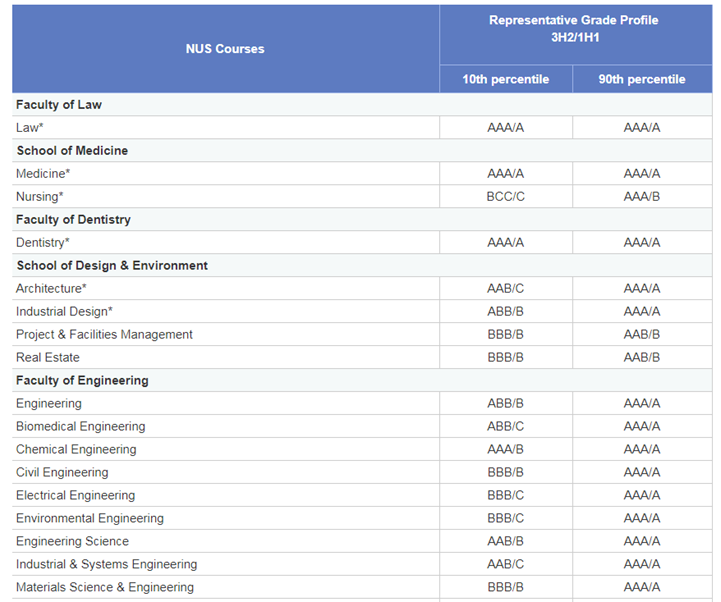721x602 pixels.
Task: Select Civil Engineering 10th percentile BBB/B
Action: (506, 472)
